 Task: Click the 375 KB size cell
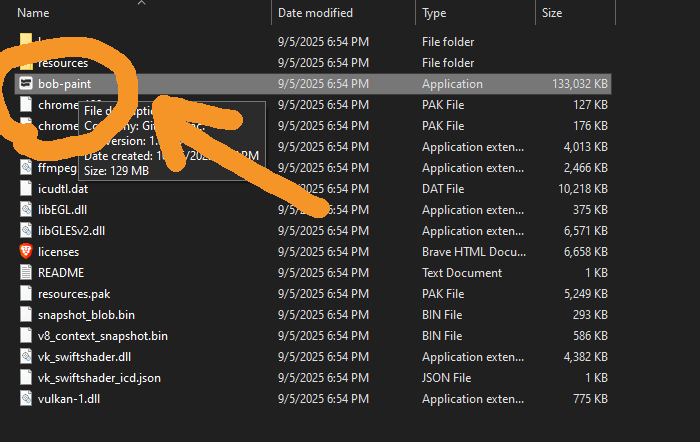coord(590,210)
